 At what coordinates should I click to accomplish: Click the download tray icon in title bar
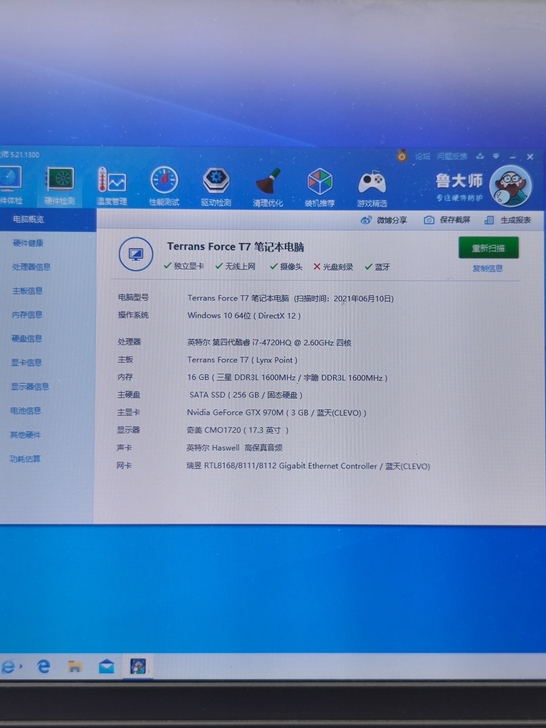[x=480, y=156]
